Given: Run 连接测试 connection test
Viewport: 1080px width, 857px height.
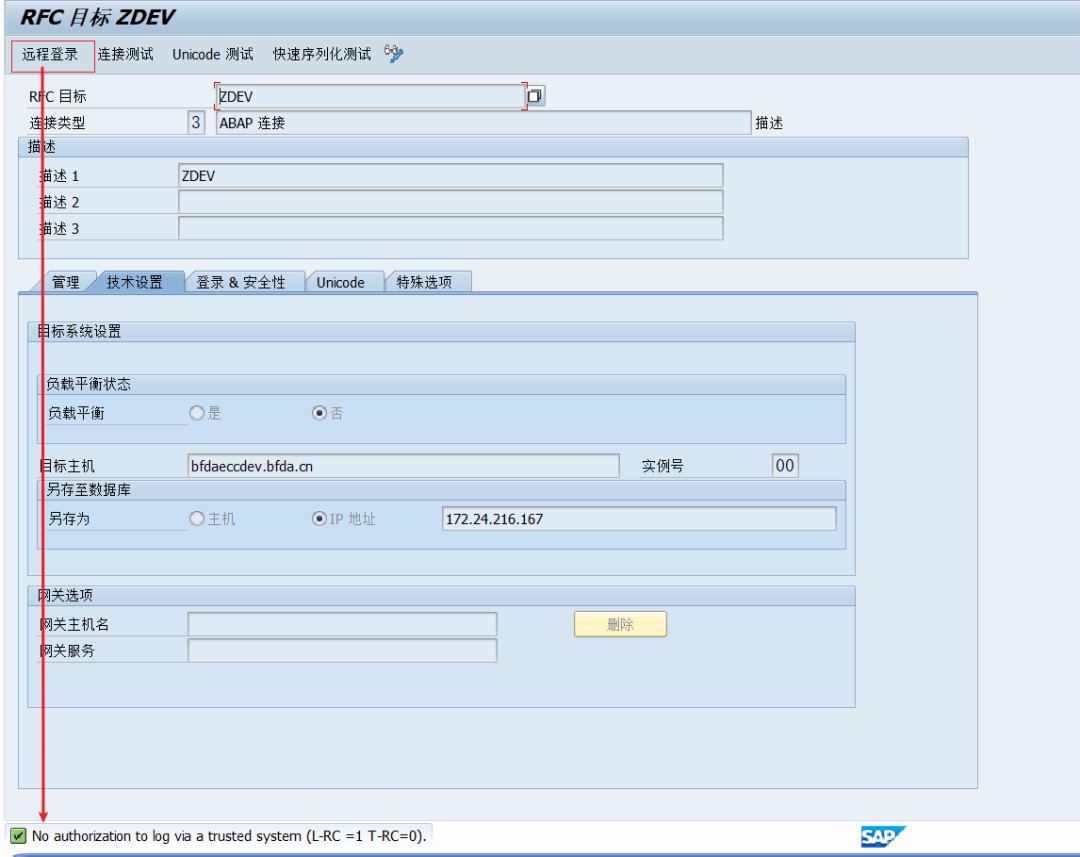Looking at the screenshot, I should (x=125, y=54).
